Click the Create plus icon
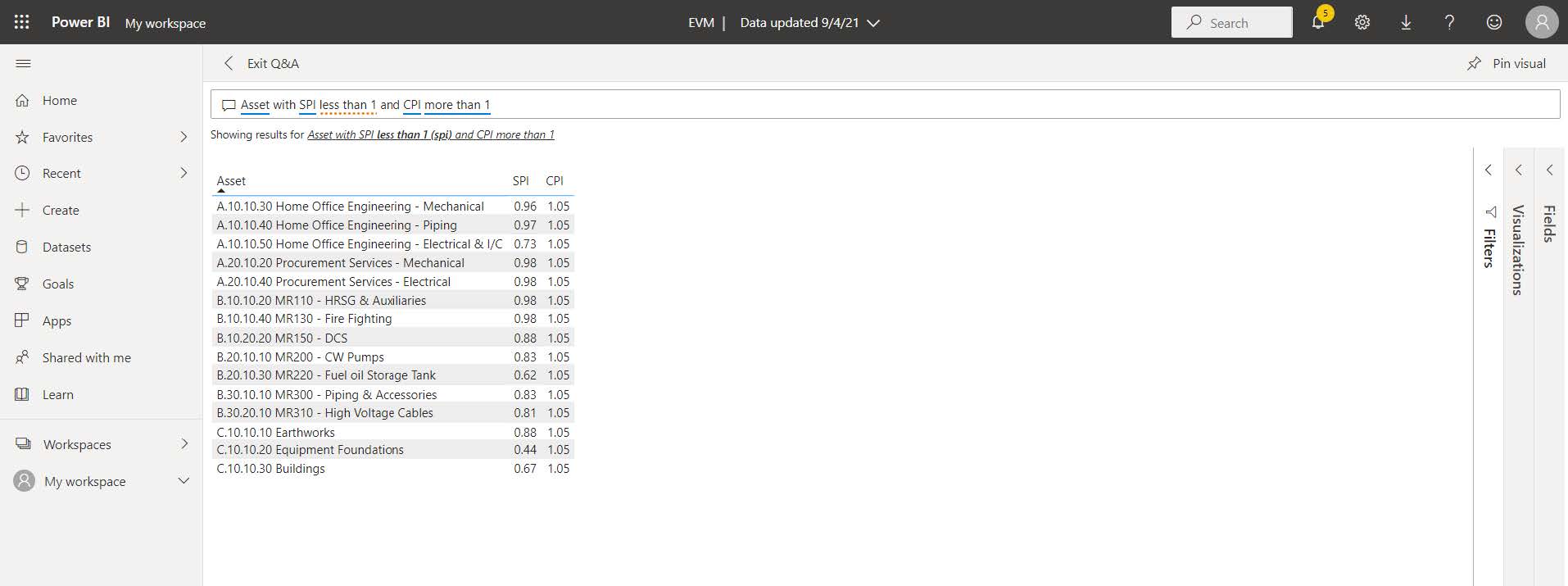Screen dimensions: 1568x586 pyautogui.click(x=22, y=210)
